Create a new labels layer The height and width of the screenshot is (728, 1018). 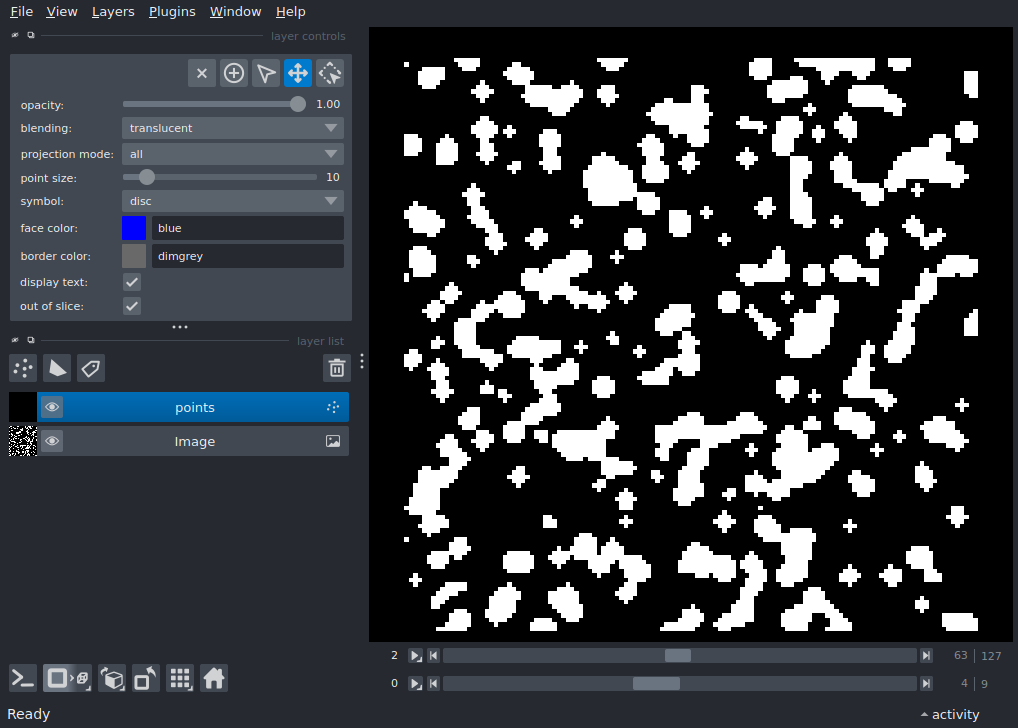tap(91, 368)
